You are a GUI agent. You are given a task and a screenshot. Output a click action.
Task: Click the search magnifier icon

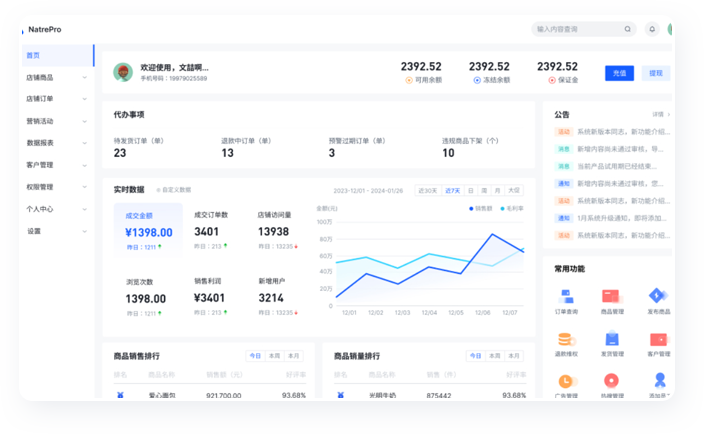(x=627, y=29)
